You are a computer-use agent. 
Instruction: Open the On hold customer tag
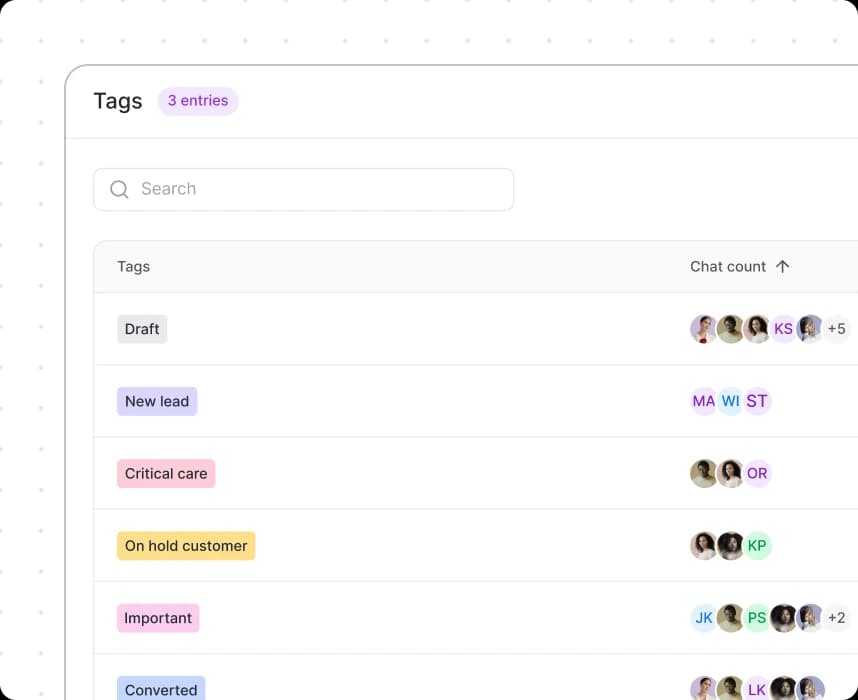[x=186, y=546]
